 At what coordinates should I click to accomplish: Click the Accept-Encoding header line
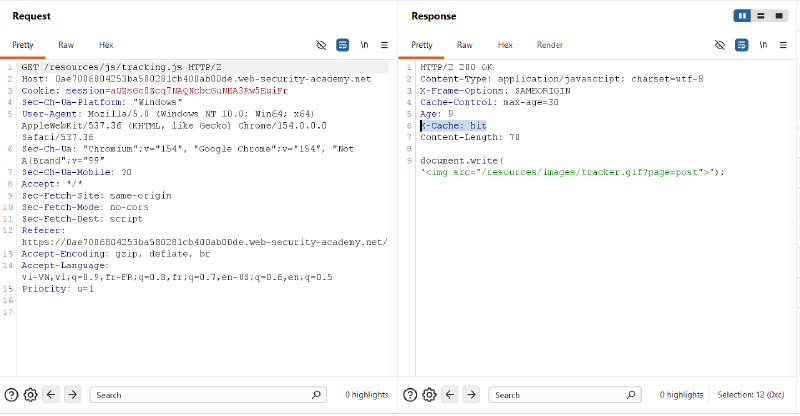click(x=116, y=254)
